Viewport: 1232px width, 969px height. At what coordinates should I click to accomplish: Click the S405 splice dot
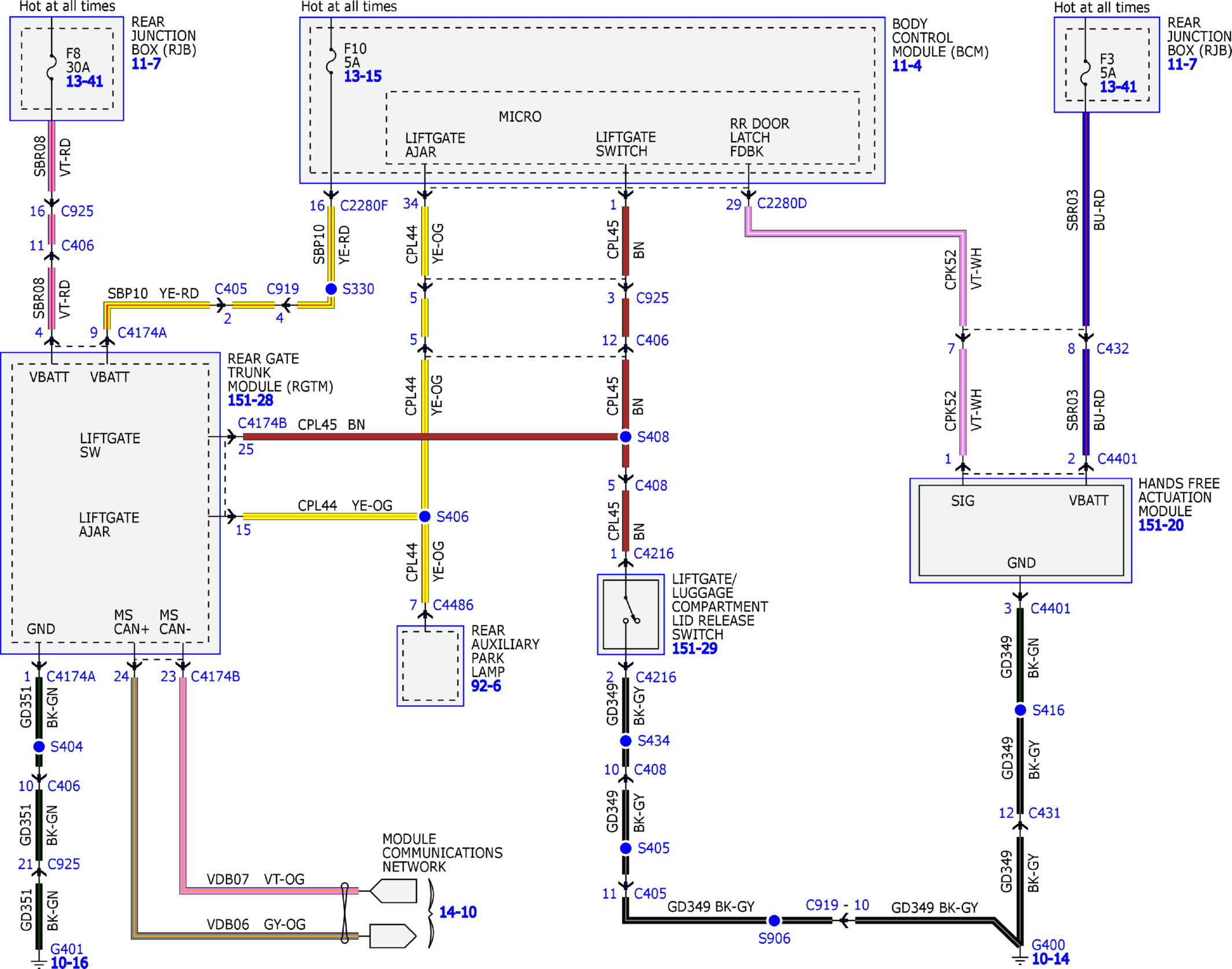tap(625, 849)
